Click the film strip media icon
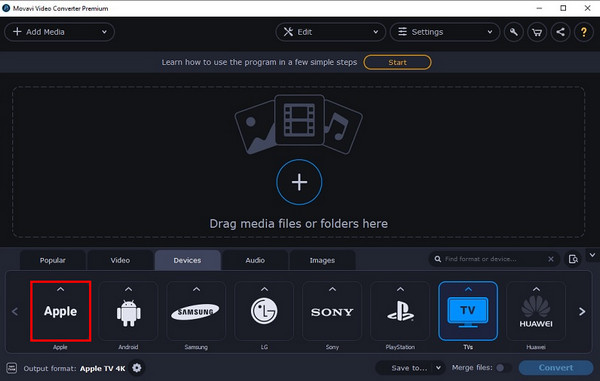The width and height of the screenshot is (600, 381). point(299,120)
